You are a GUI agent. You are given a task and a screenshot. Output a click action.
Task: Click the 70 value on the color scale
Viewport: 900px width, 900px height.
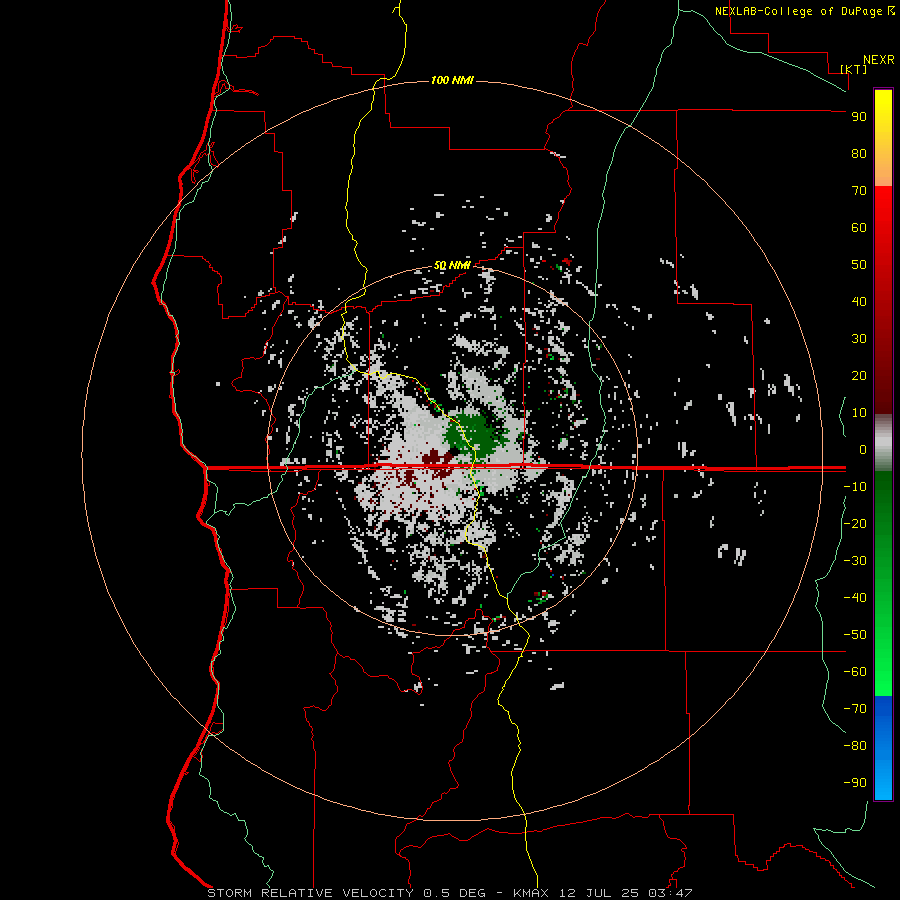click(x=859, y=191)
